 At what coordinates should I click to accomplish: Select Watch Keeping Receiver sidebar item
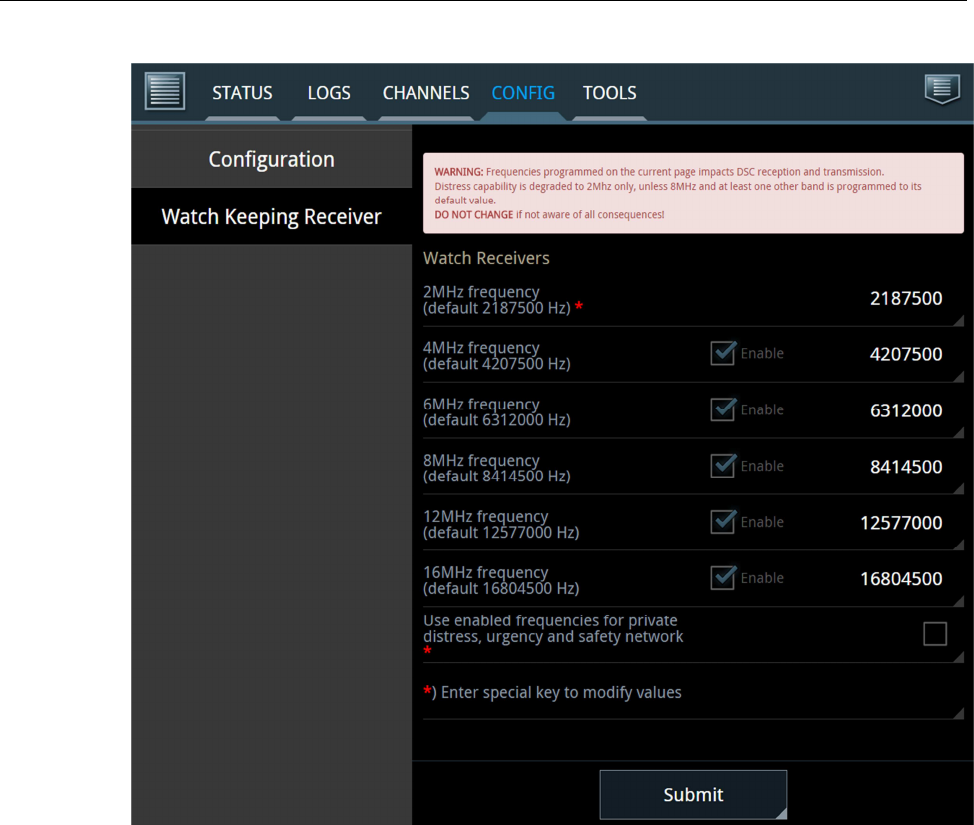point(271,216)
